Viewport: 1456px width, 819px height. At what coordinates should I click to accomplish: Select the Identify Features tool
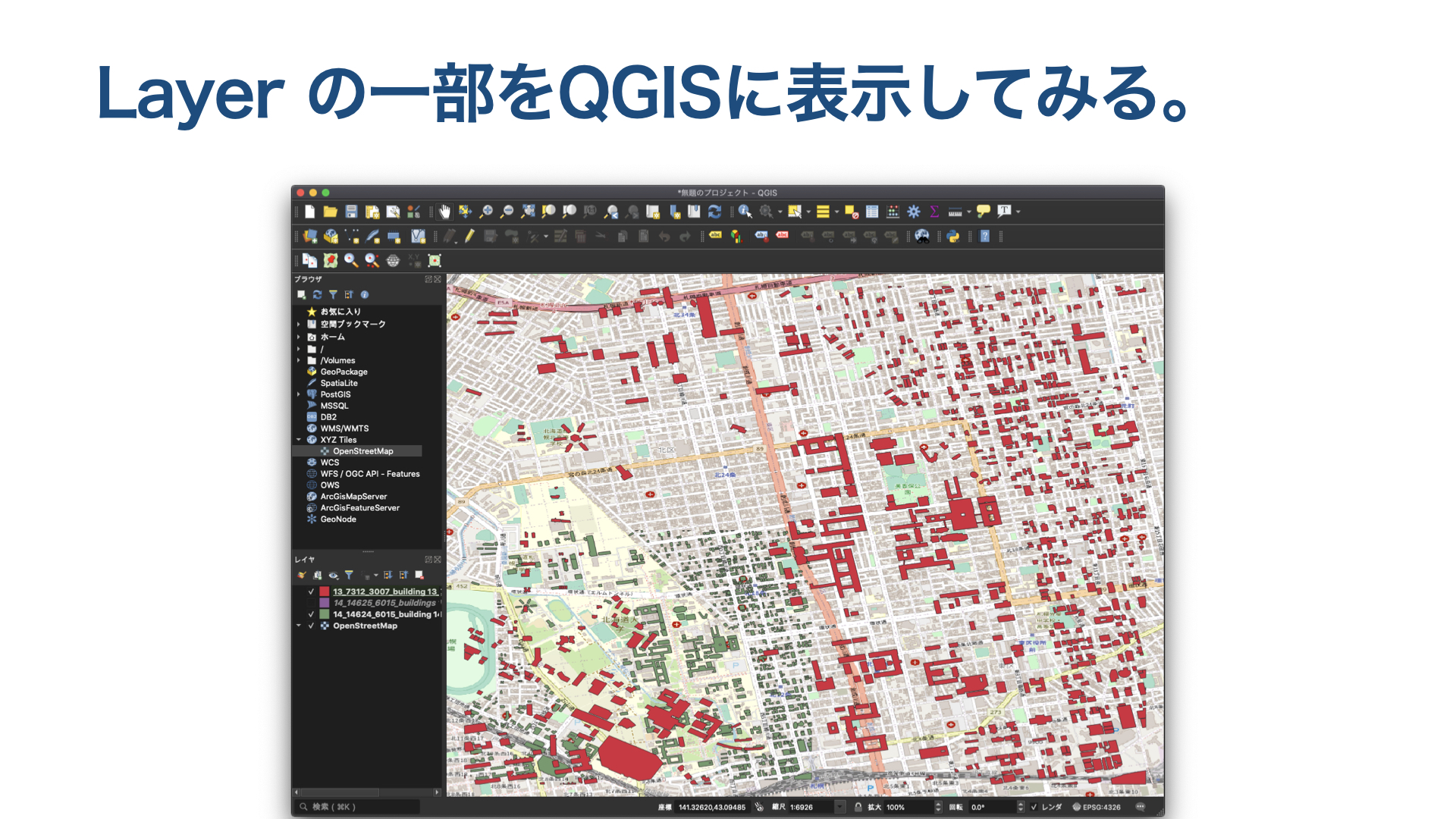(744, 212)
